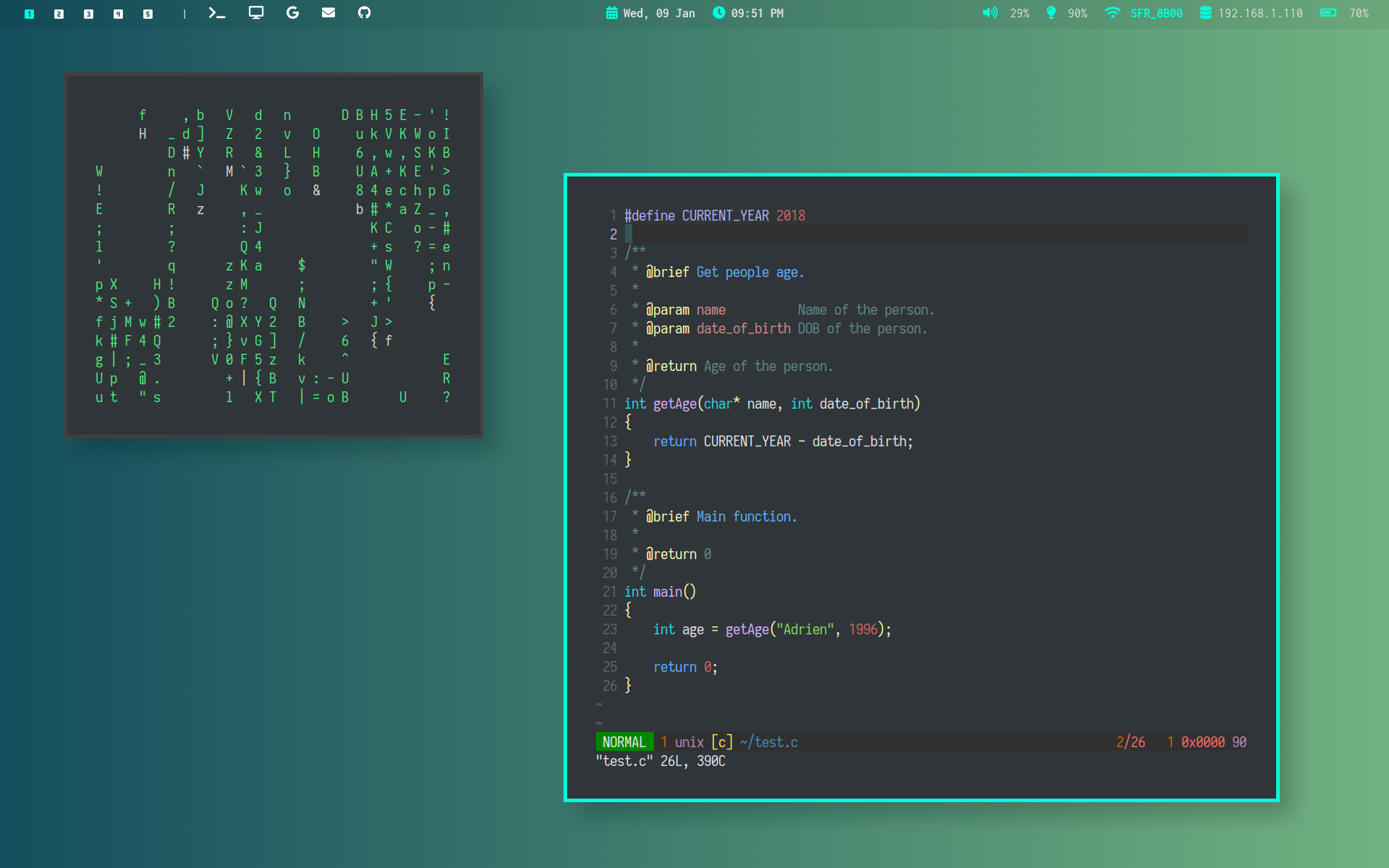This screenshot has width=1389, height=868.
Task: Open the terminal launcher icon
Action: click(216, 13)
